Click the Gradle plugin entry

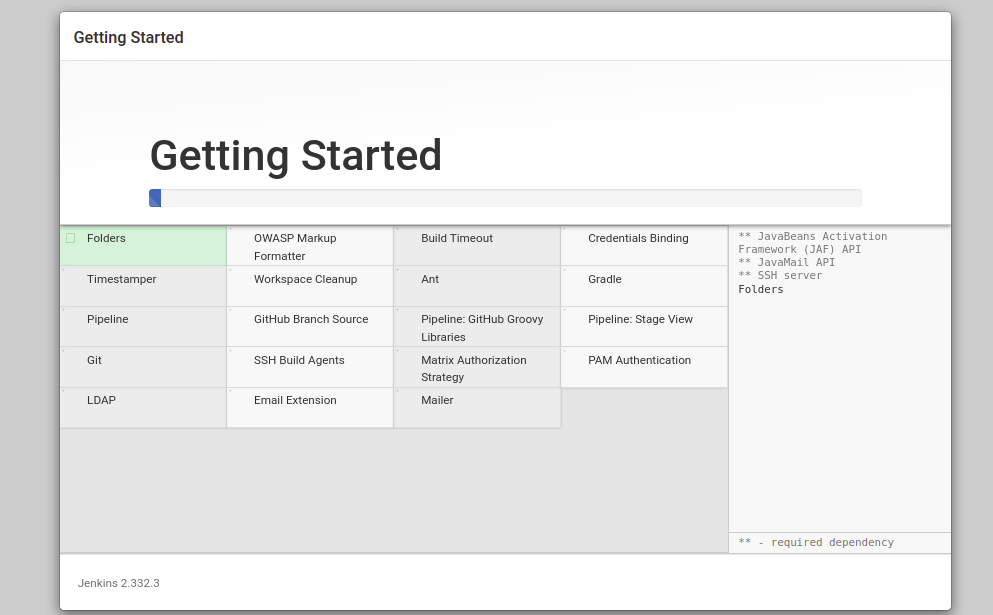coord(644,286)
